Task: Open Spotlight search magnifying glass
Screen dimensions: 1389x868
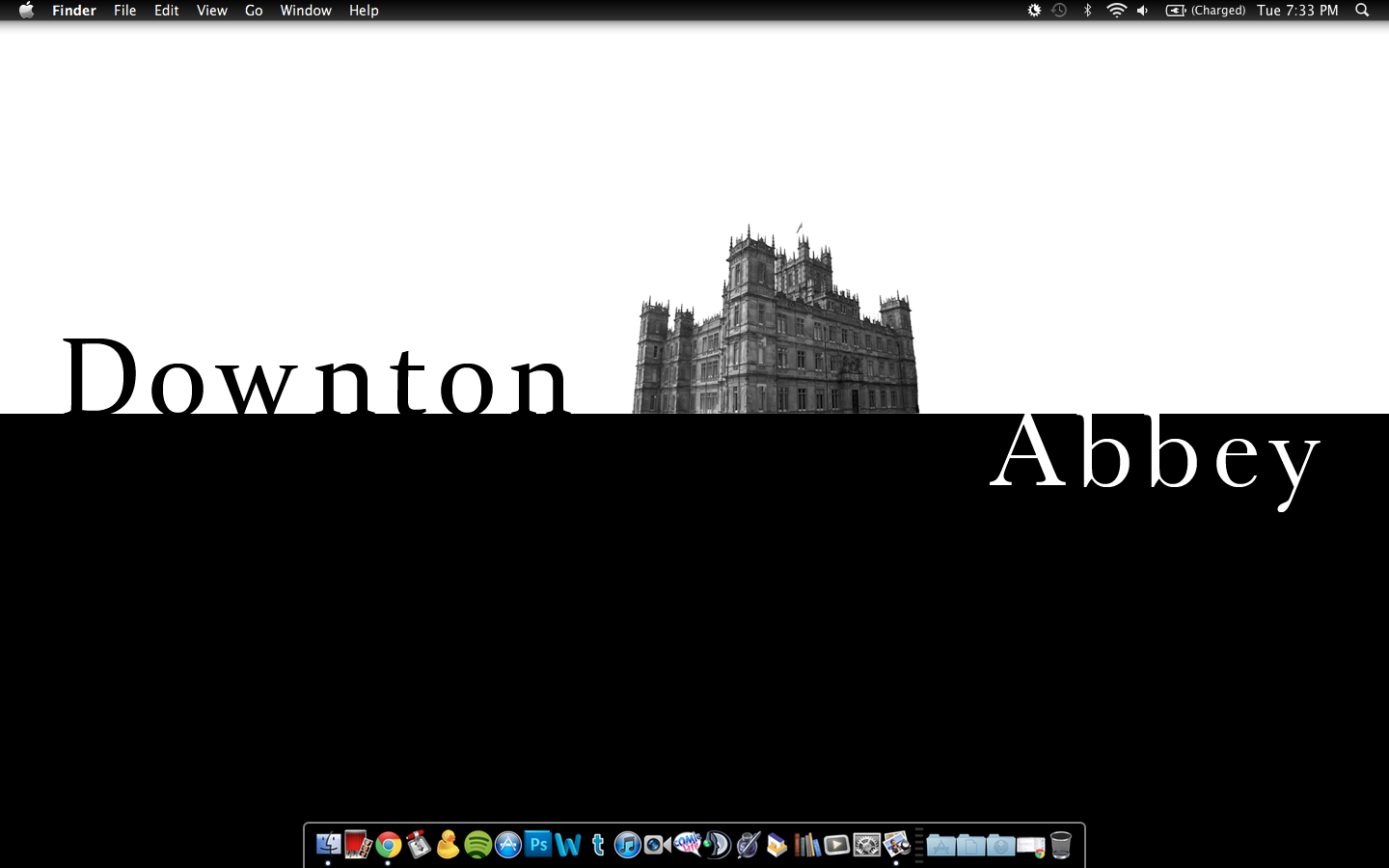Action: click(x=1362, y=11)
